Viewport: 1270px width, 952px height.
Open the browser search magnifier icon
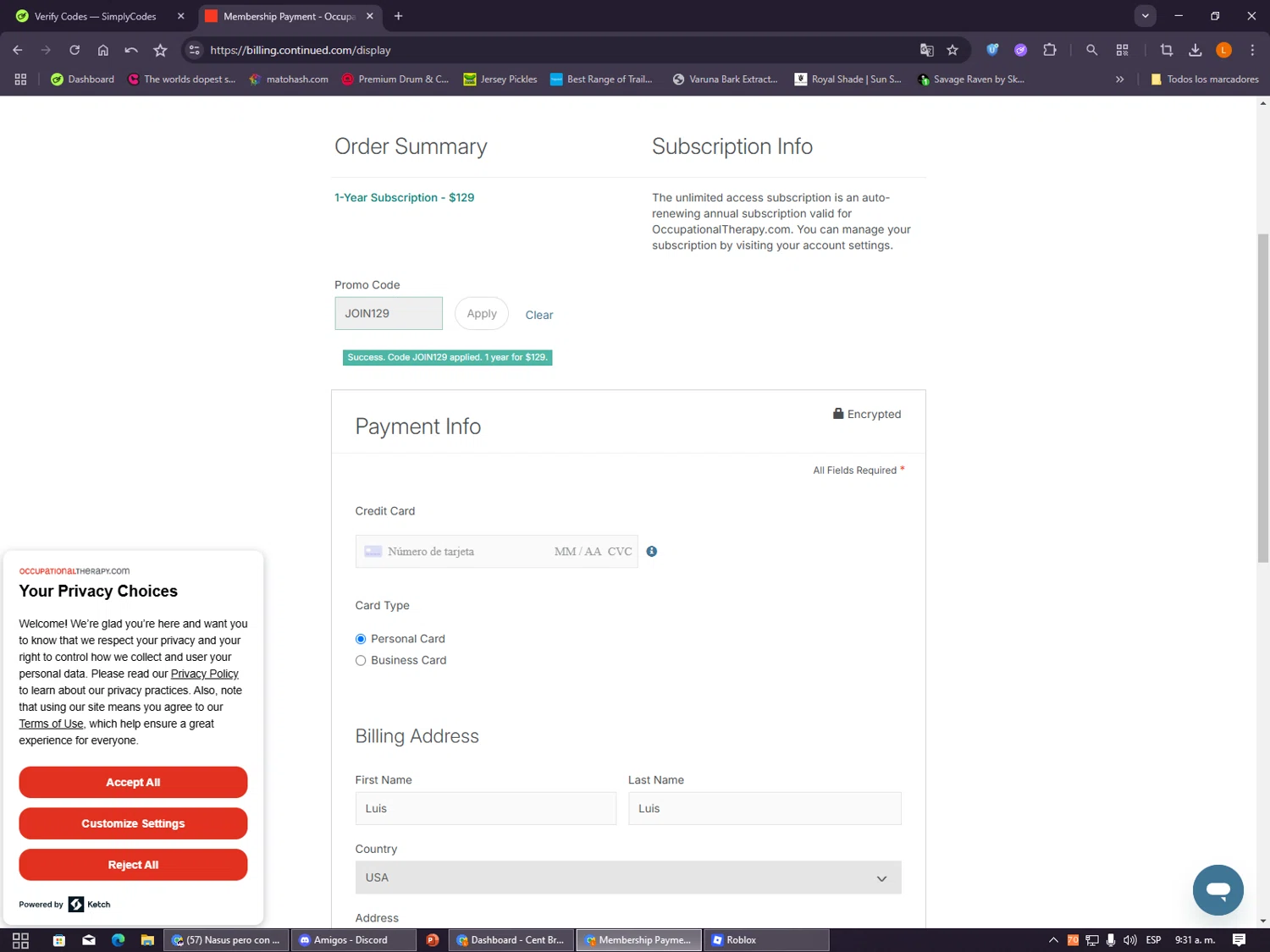pyautogui.click(x=1092, y=50)
